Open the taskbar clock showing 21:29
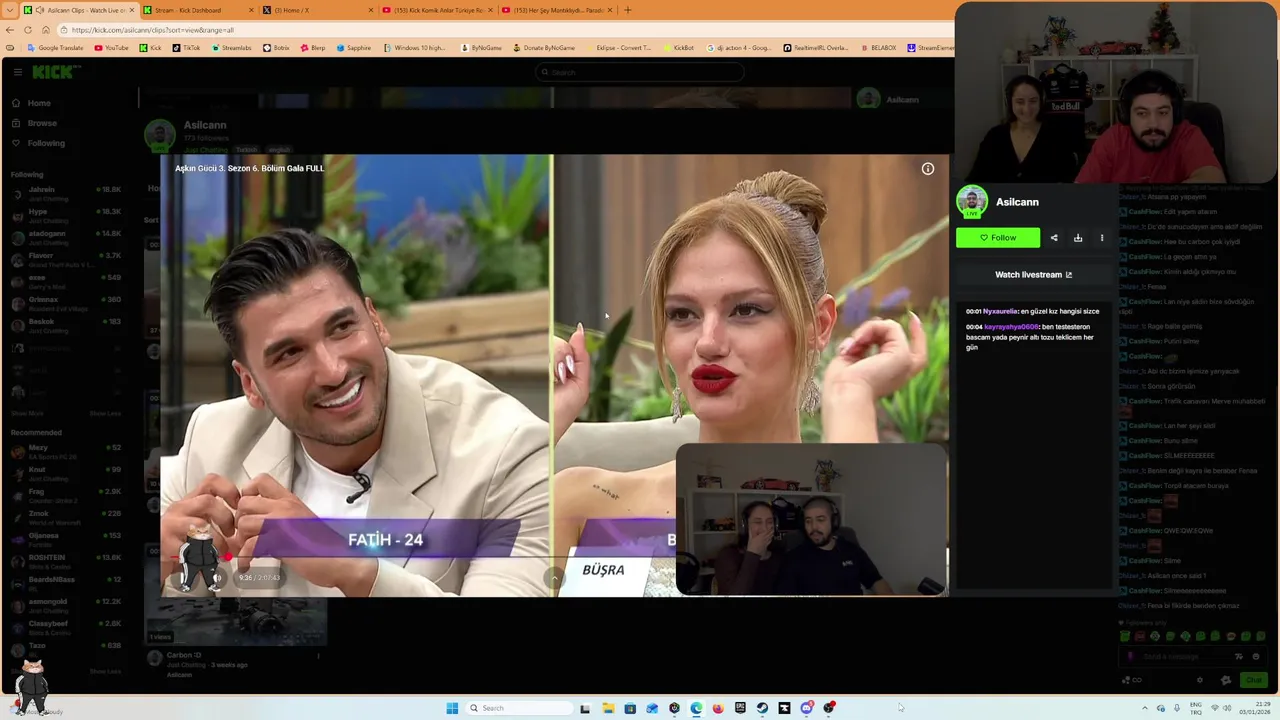This screenshot has width=1280, height=720. (x=1256, y=708)
